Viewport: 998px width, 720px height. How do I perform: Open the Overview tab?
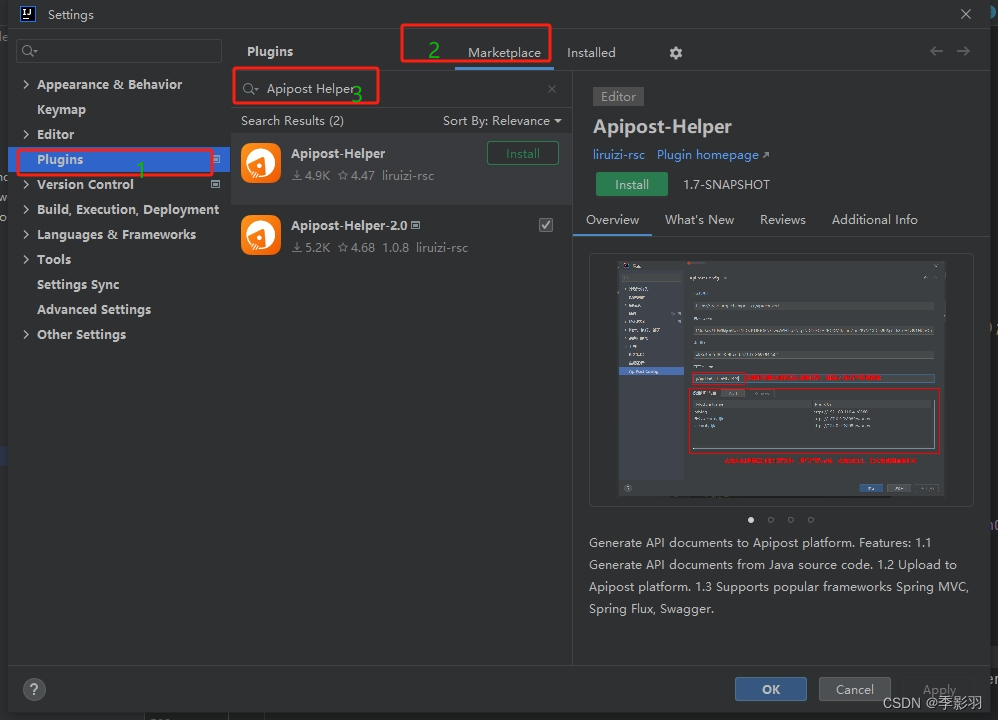click(612, 220)
